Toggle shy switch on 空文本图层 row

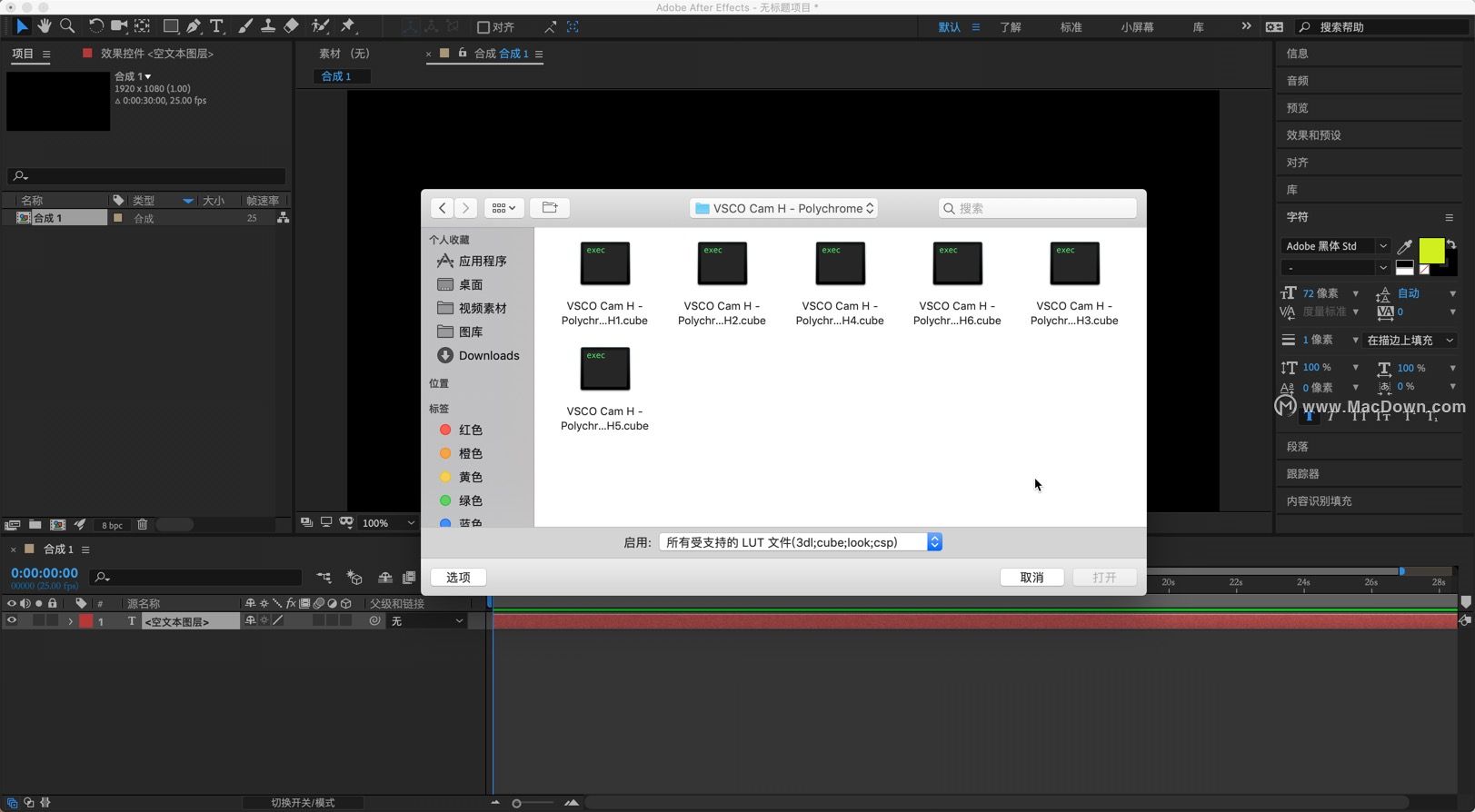point(250,621)
